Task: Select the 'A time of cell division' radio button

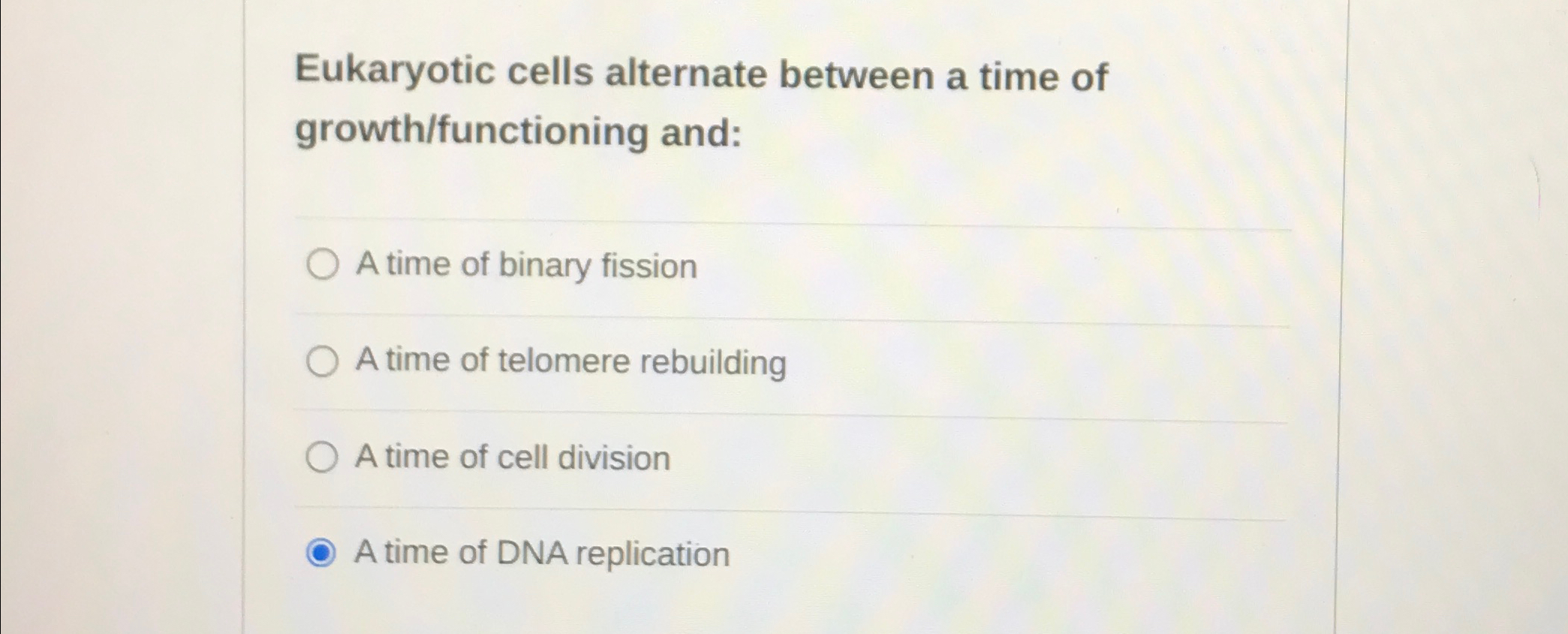Action: pyautogui.click(x=323, y=458)
